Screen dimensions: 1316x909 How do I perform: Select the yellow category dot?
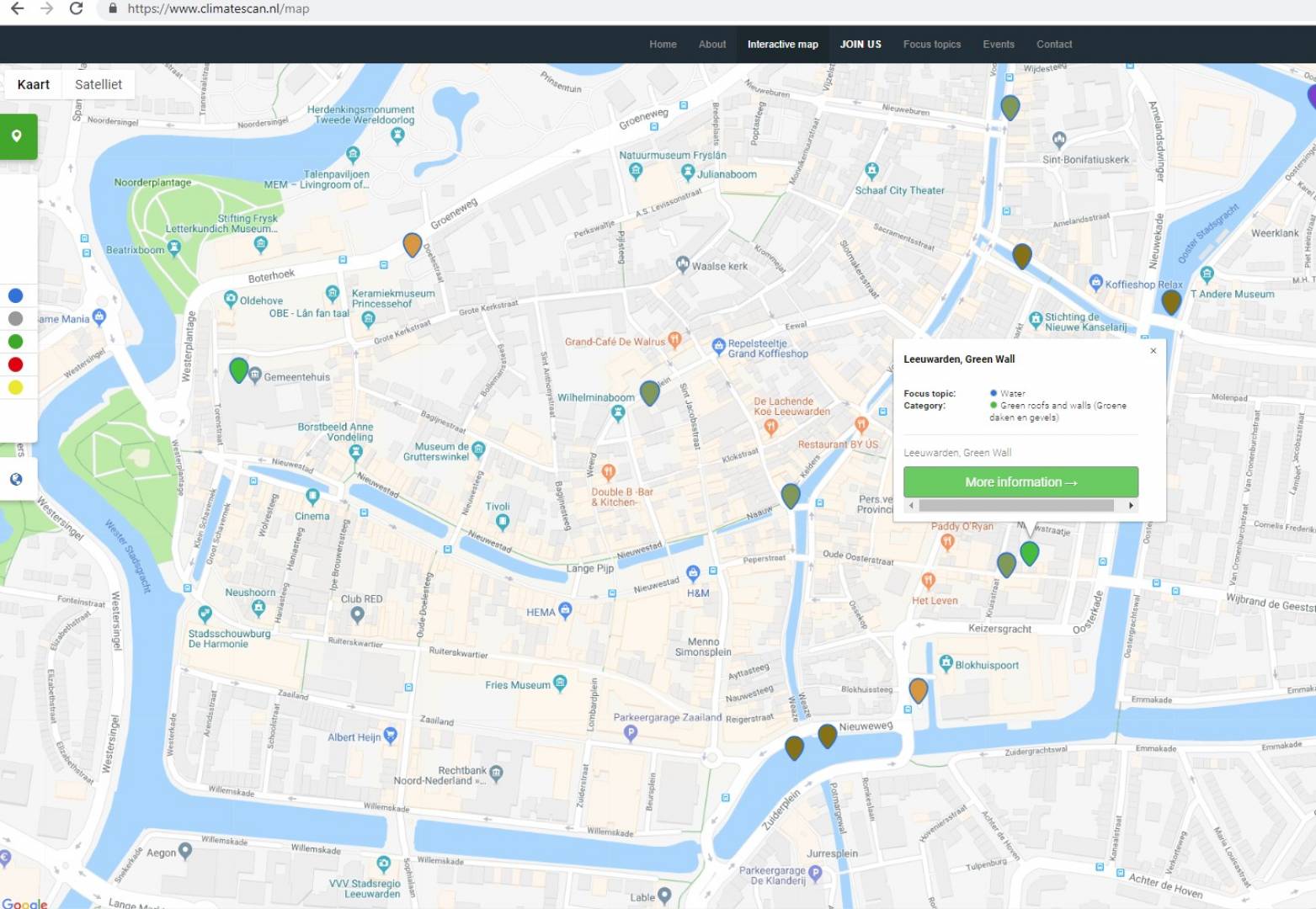[15, 388]
